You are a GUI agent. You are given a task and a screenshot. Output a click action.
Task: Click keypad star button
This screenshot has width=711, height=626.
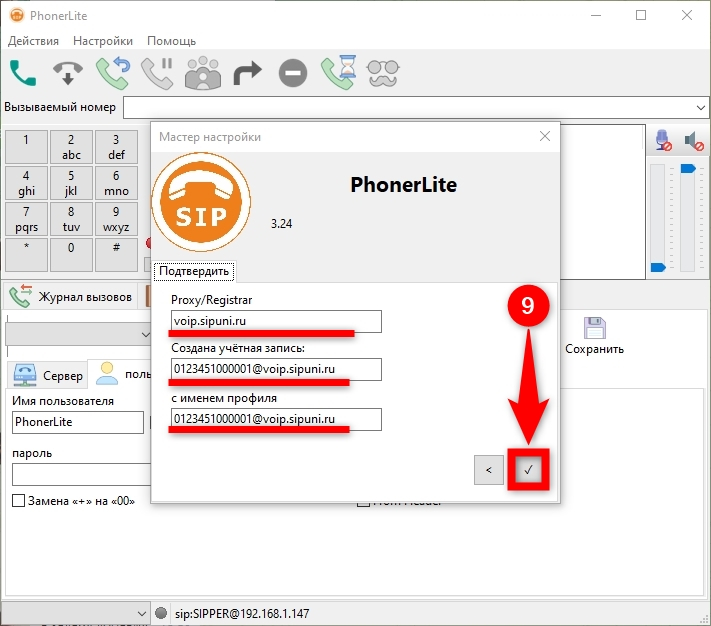pyautogui.click(x=26, y=255)
